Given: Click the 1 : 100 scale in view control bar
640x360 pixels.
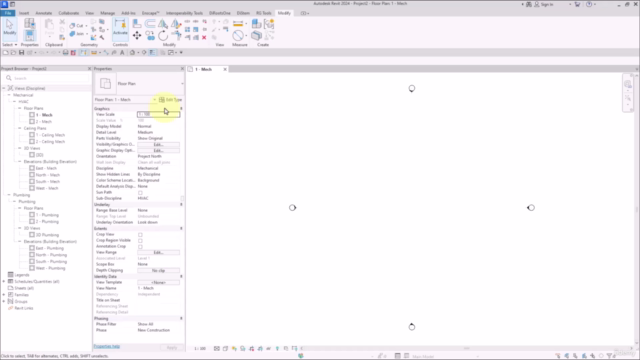Looking at the screenshot, I should click(200, 349).
